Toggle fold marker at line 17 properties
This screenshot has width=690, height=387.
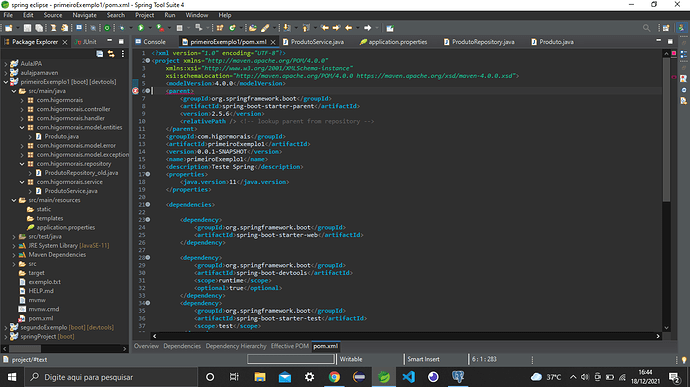click(148, 174)
